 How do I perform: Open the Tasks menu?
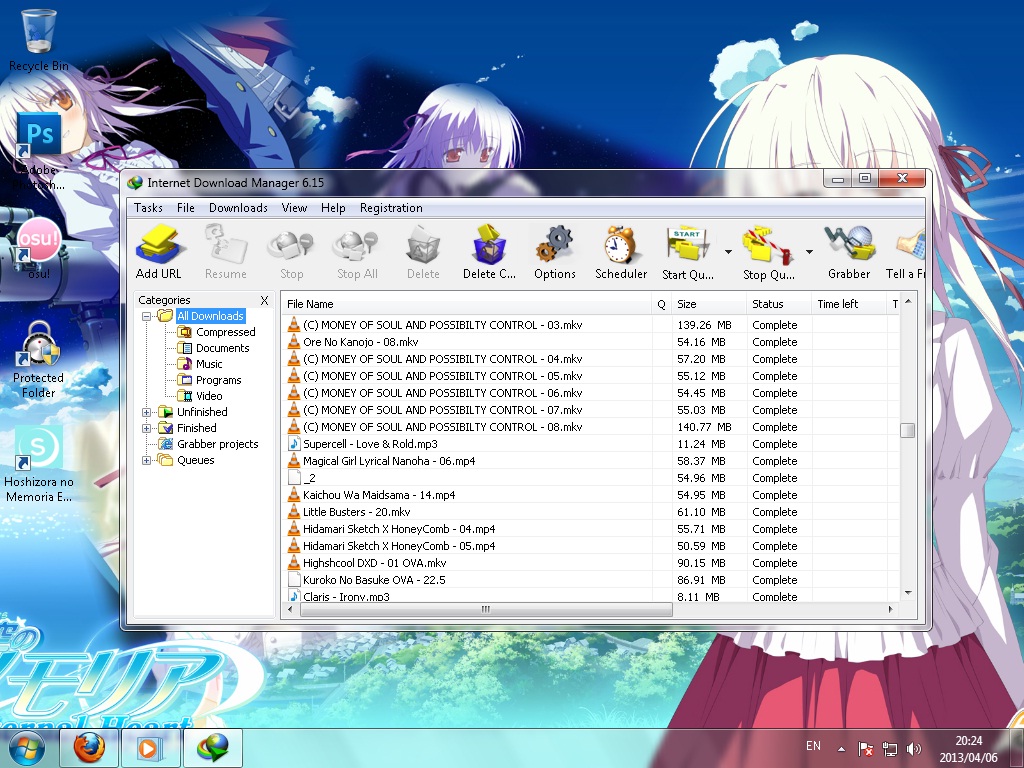pyautogui.click(x=148, y=208)
